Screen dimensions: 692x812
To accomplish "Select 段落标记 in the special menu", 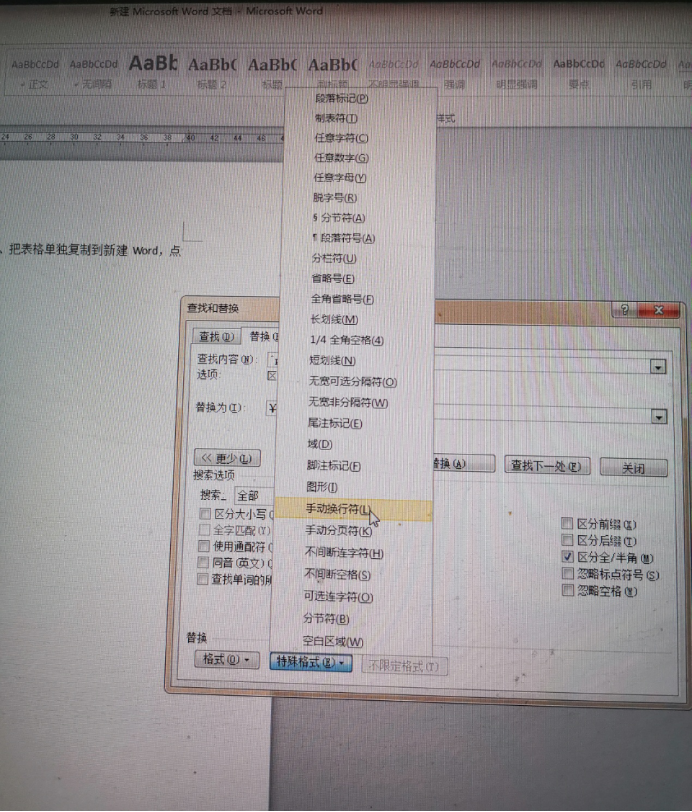I will coord(340,99).
